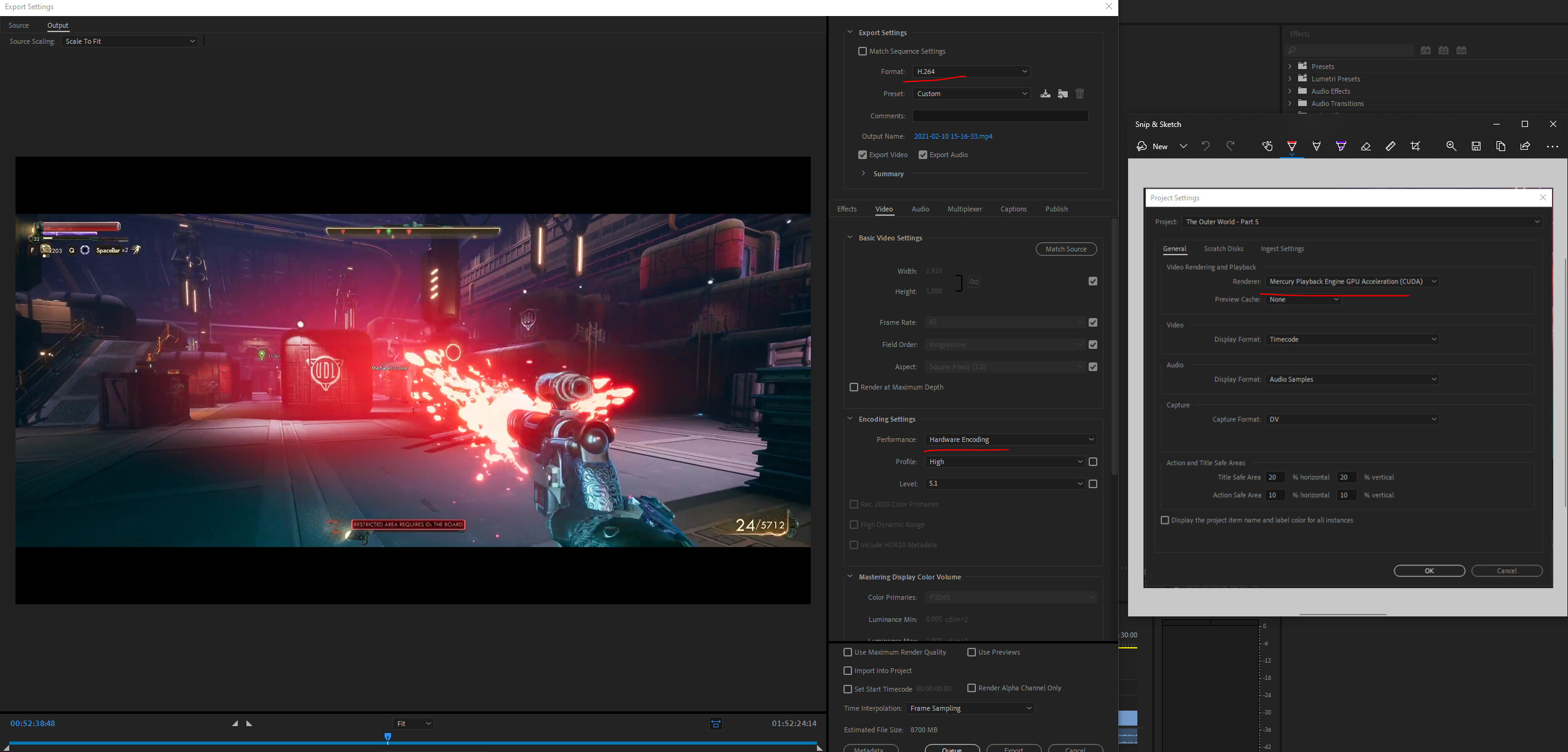Toggle the Frame Rate match-source checkbox

[x=1093, y=322]
